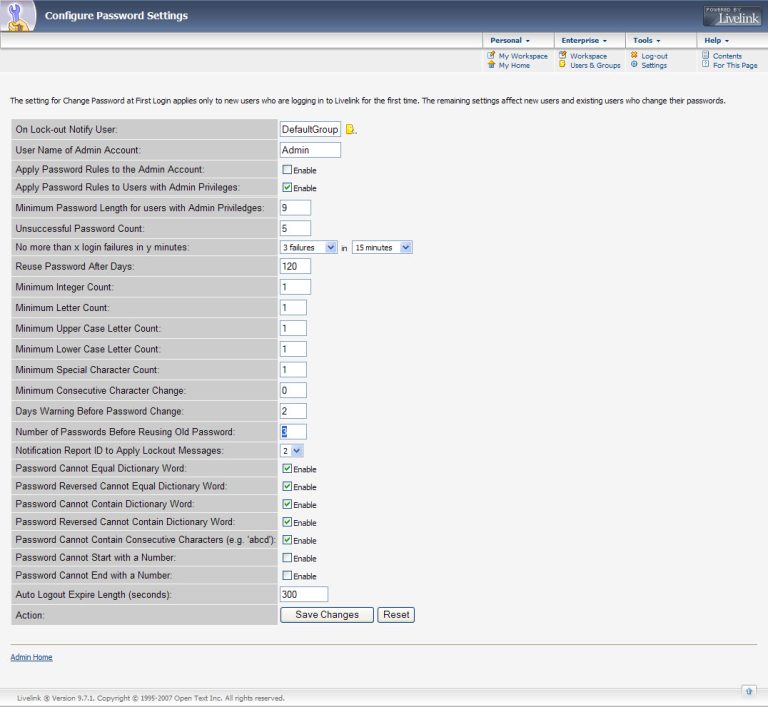Toggle Password Cannot Start with a Number checkbox
Screen dimensions: 768x707
pyautogui.click(x=287, y=558)
